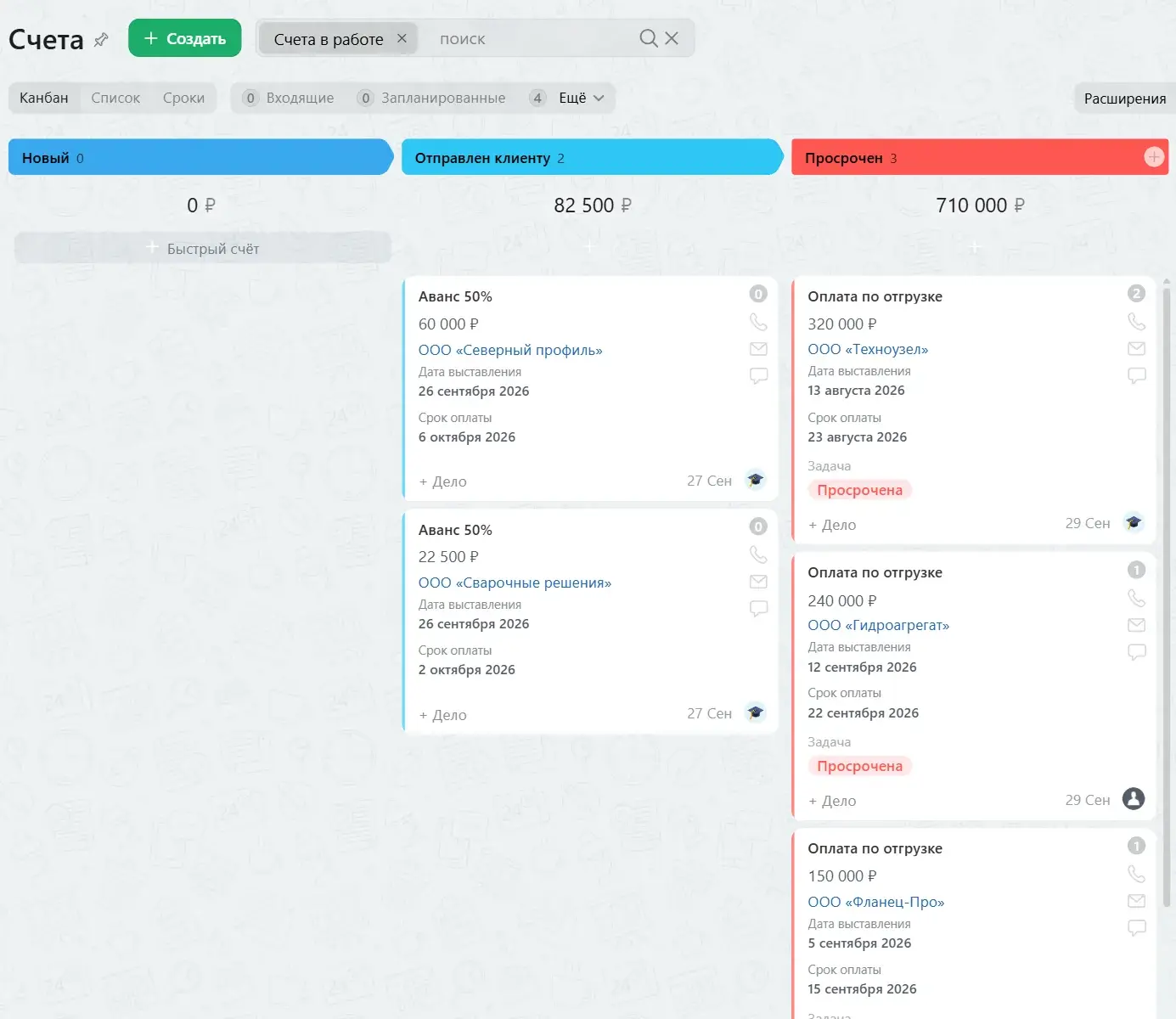
Task: Call ООО «Техноузел» via phone icon
Action: coord(1136,321)
